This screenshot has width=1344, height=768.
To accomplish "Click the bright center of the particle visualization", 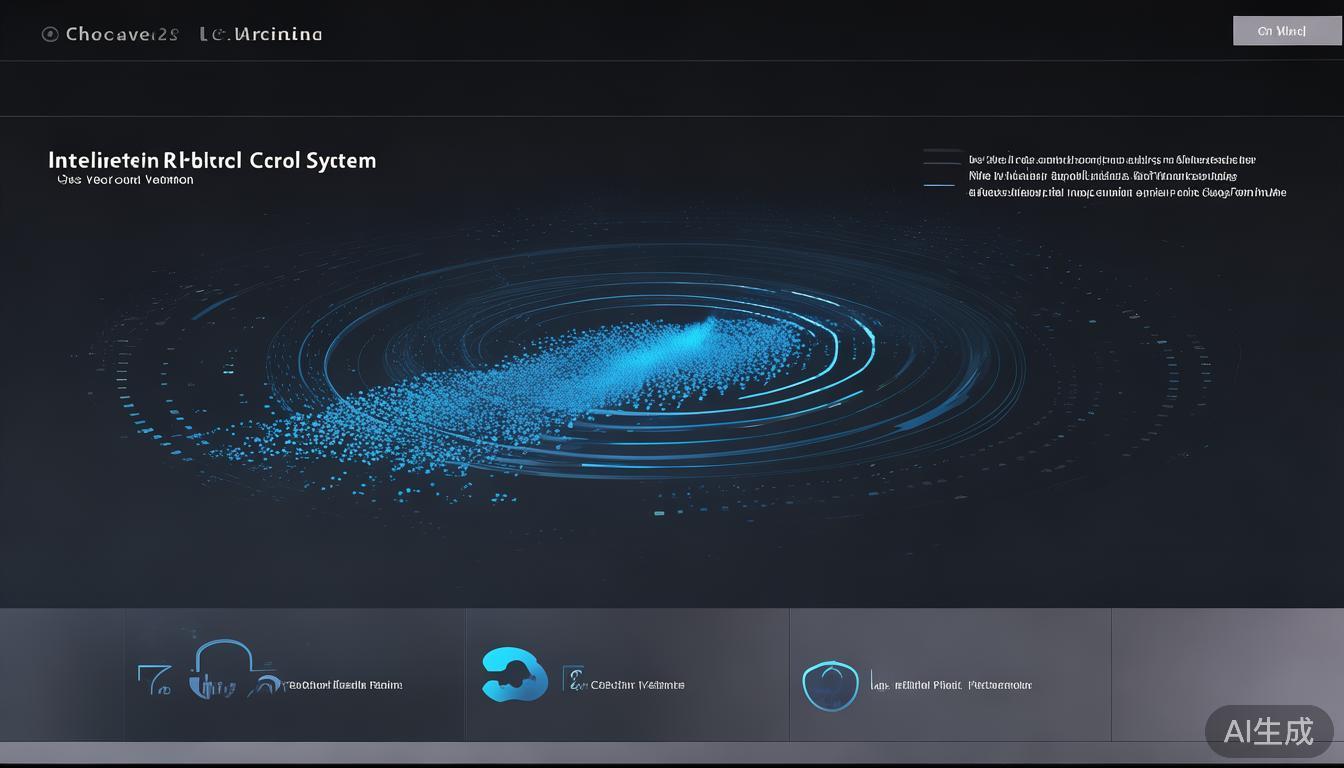I will [690, 340].
